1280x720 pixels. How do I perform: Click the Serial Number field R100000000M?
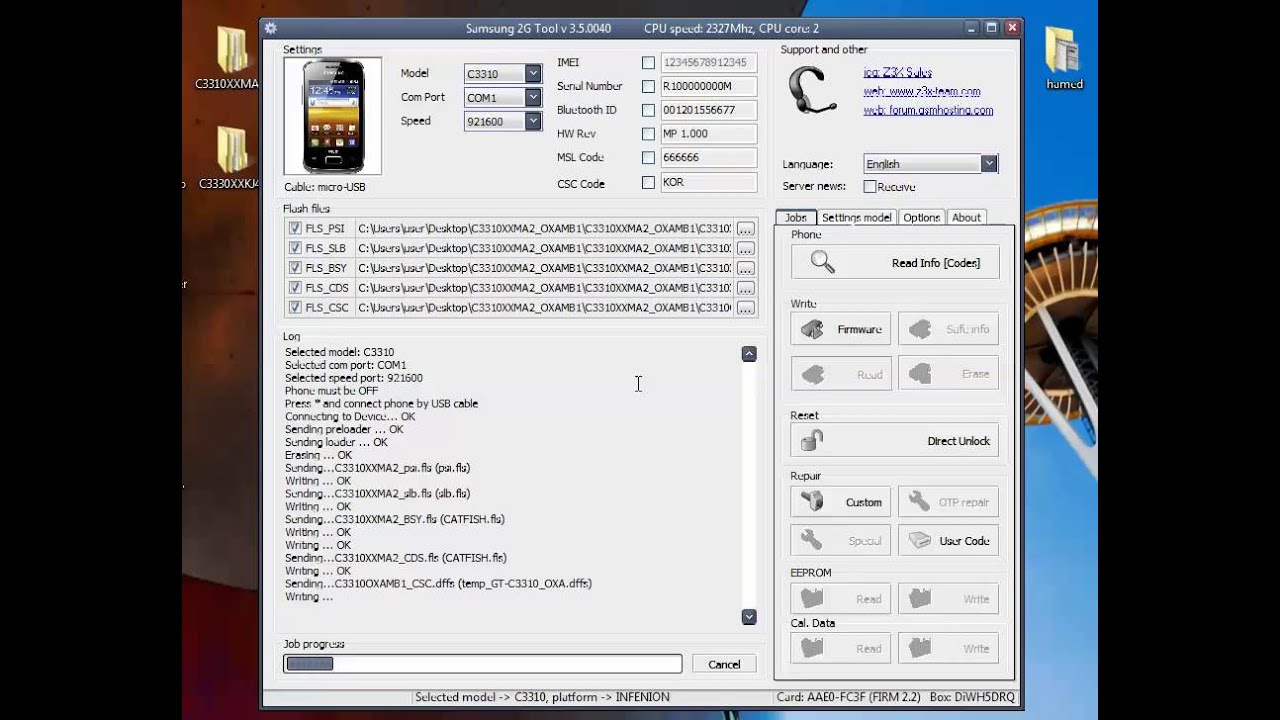pos(709,86)
